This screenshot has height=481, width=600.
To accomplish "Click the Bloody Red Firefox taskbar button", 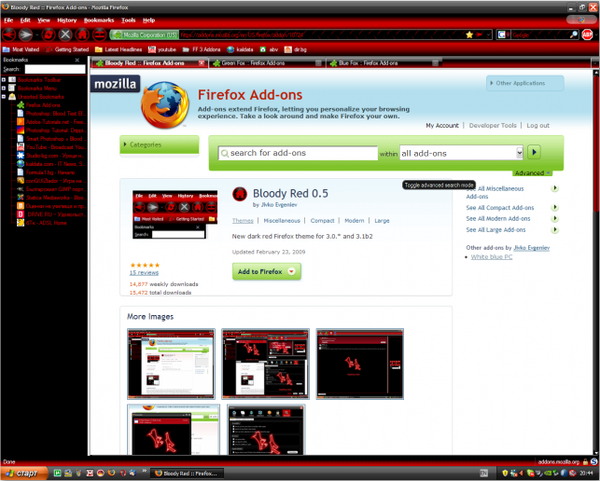I will point(186,473).
